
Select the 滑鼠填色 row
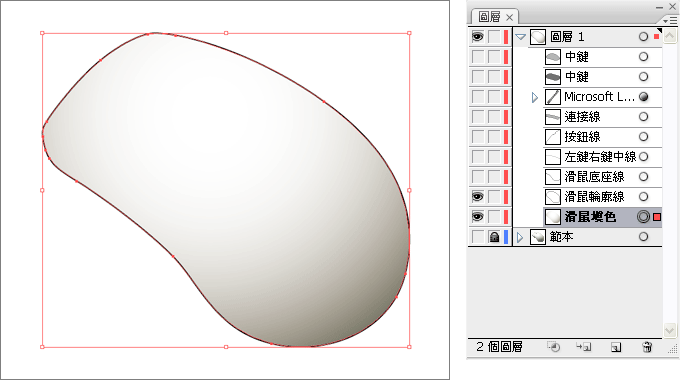click(x=602, y=216)
